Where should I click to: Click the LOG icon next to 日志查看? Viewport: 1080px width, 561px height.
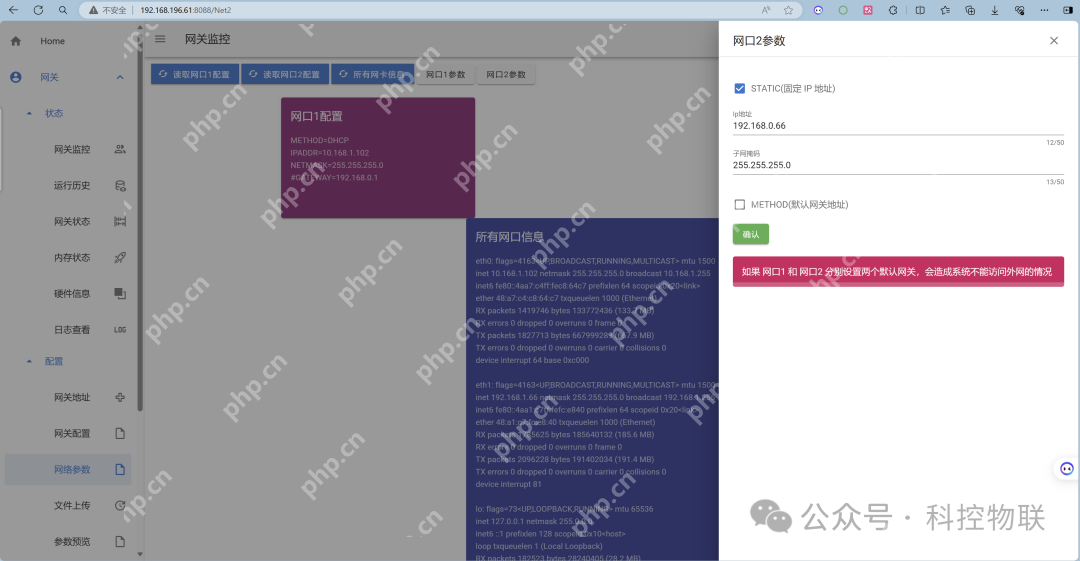click(x=120, y=329)
